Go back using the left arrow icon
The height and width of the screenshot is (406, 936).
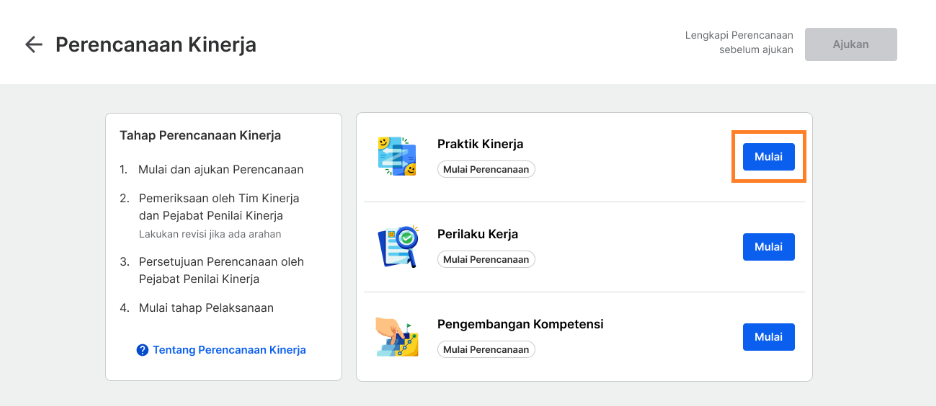(33, 44)
